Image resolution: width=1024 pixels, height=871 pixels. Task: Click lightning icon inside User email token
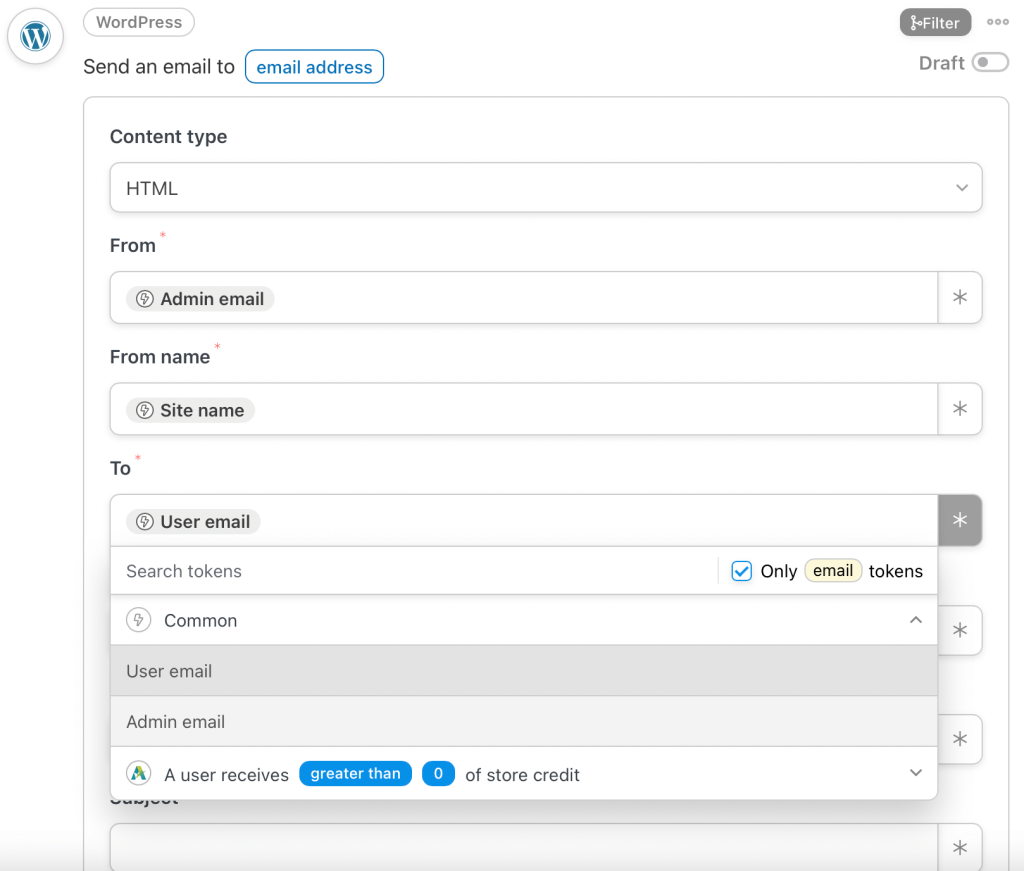pos(144,522)
